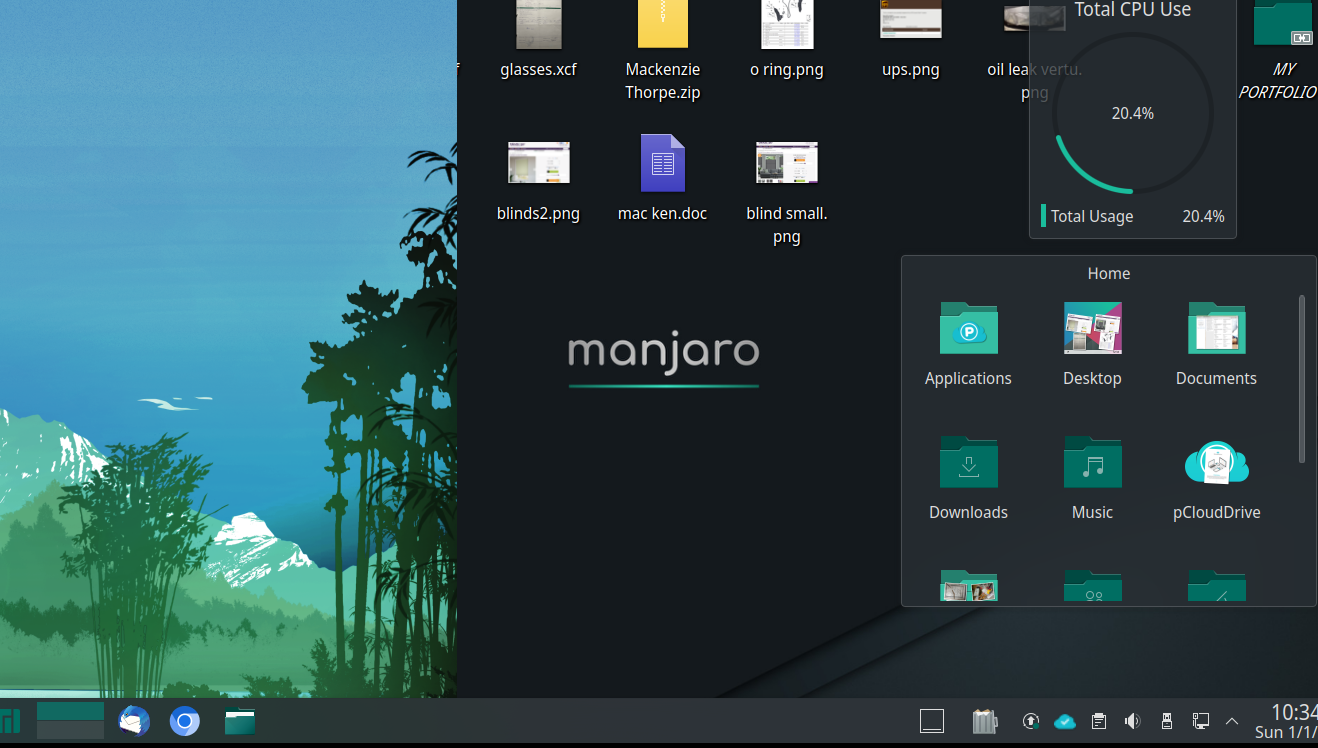This screenshot has height=748, width=1318.
Task: Select the blind small.png image file
Action: click(786, 192)
